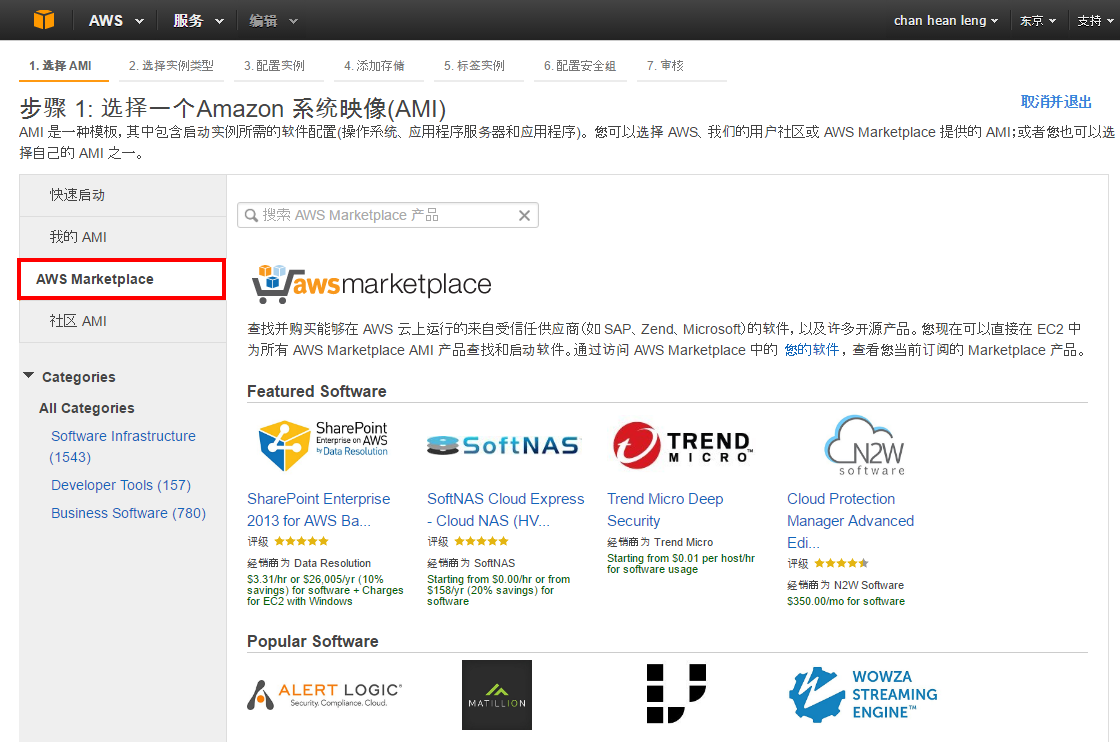Screen dimensions: 1120x742
Task: Open the Alert Logic product logo
Action: 324,695
